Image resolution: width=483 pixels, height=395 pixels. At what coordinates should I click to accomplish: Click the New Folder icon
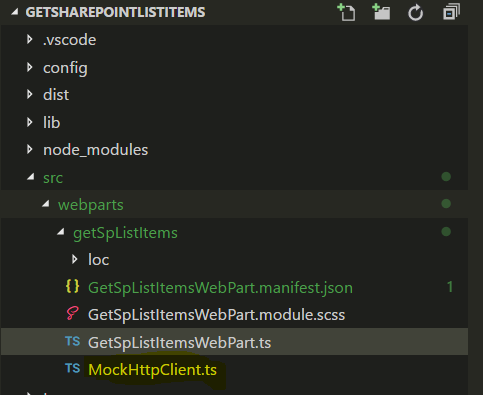381,12
